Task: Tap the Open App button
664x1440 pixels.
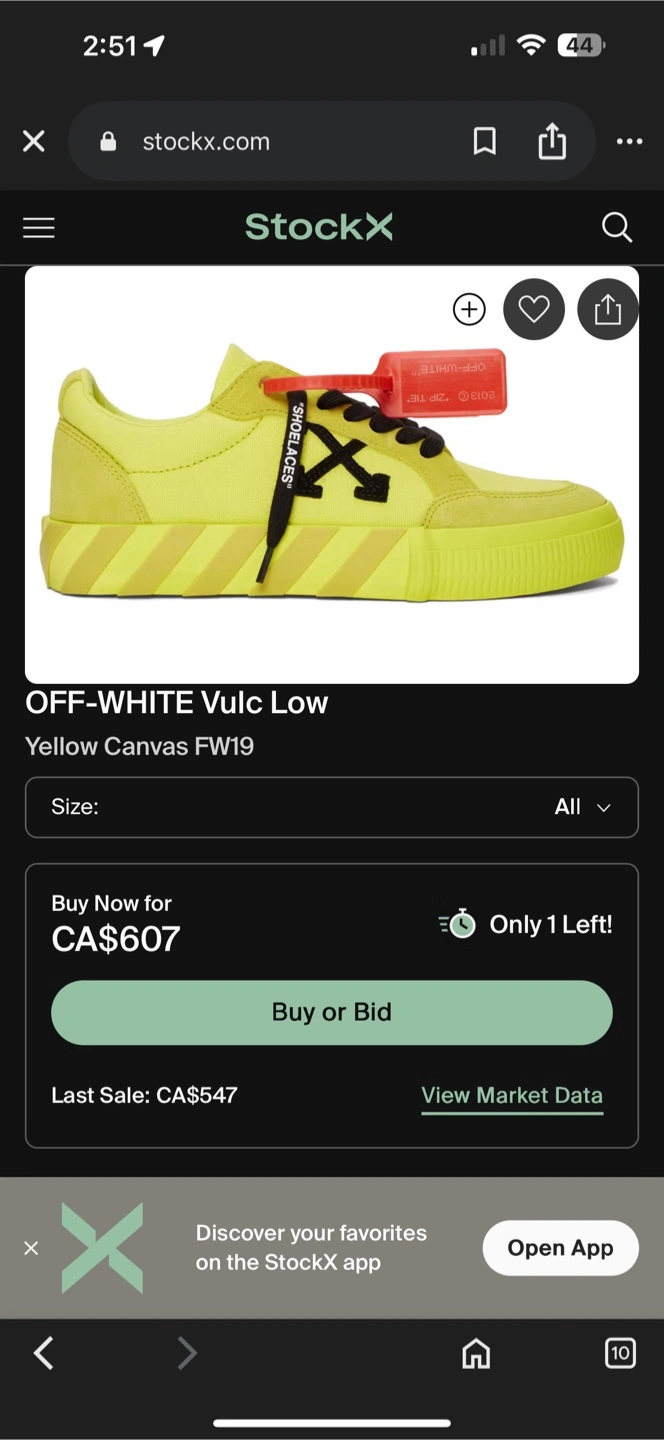Action: pyautogui.click(x=560, y=1248)
